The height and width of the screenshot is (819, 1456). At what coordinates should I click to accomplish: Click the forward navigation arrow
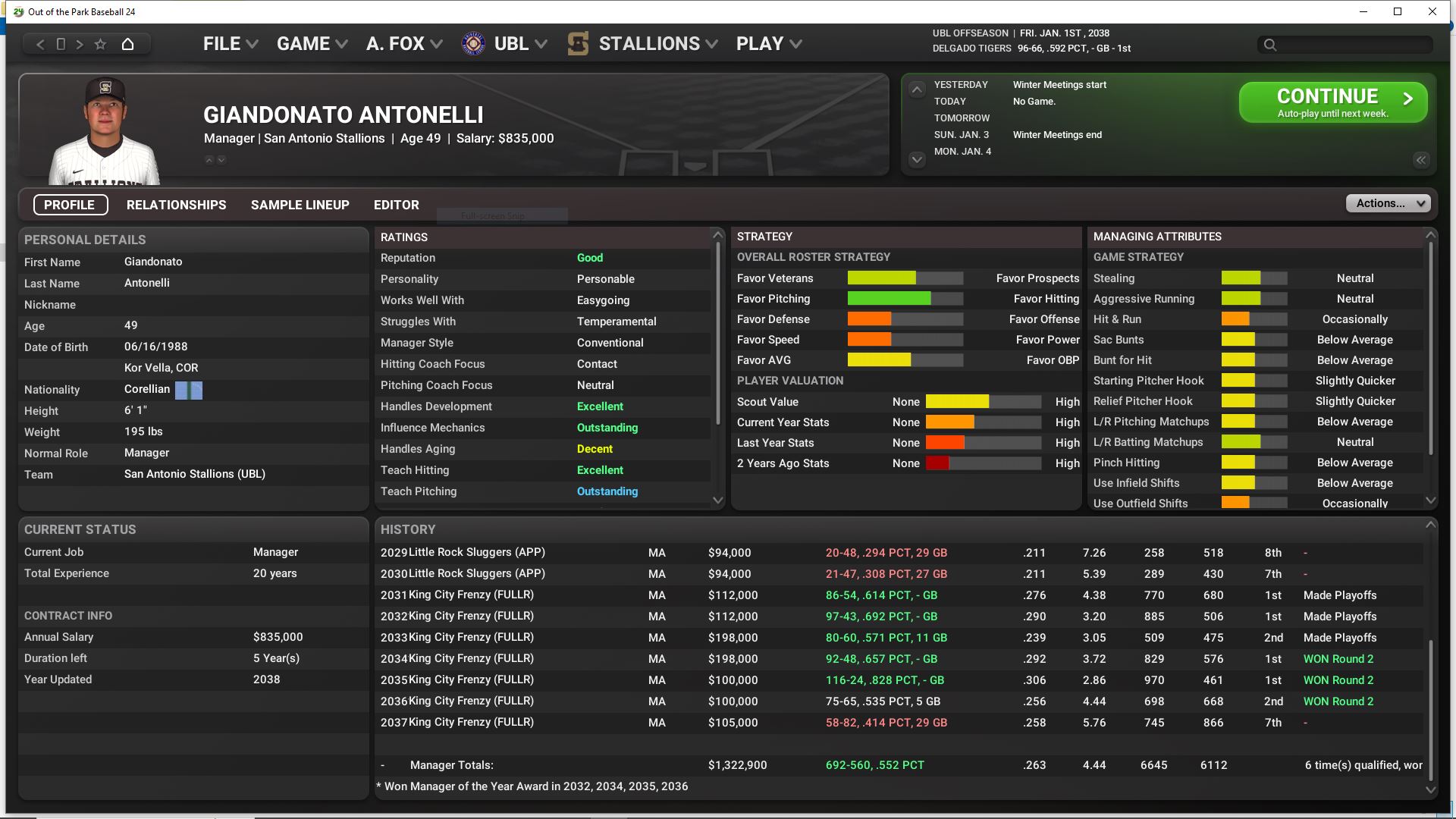pos(80,44)
